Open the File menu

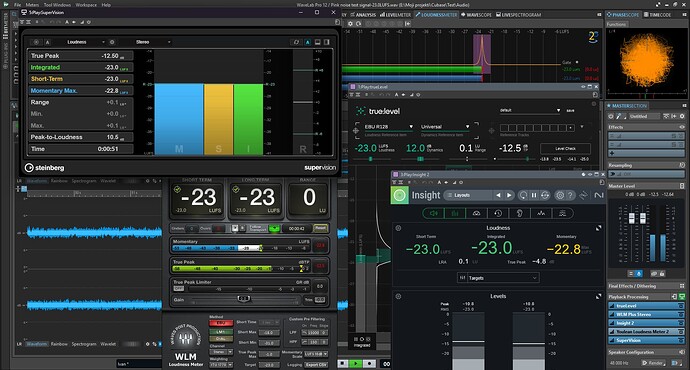coord(18,5)
